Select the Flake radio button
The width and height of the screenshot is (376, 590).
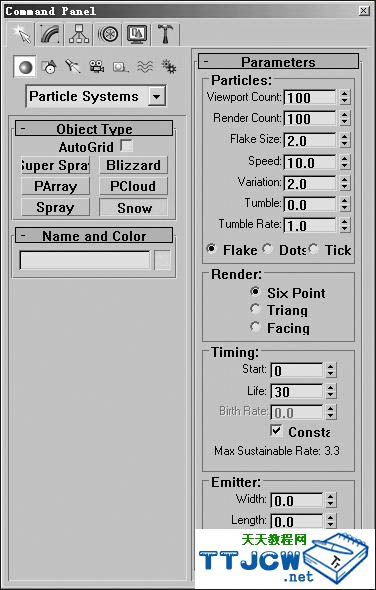pyautogui.click(x=211, y=249)
